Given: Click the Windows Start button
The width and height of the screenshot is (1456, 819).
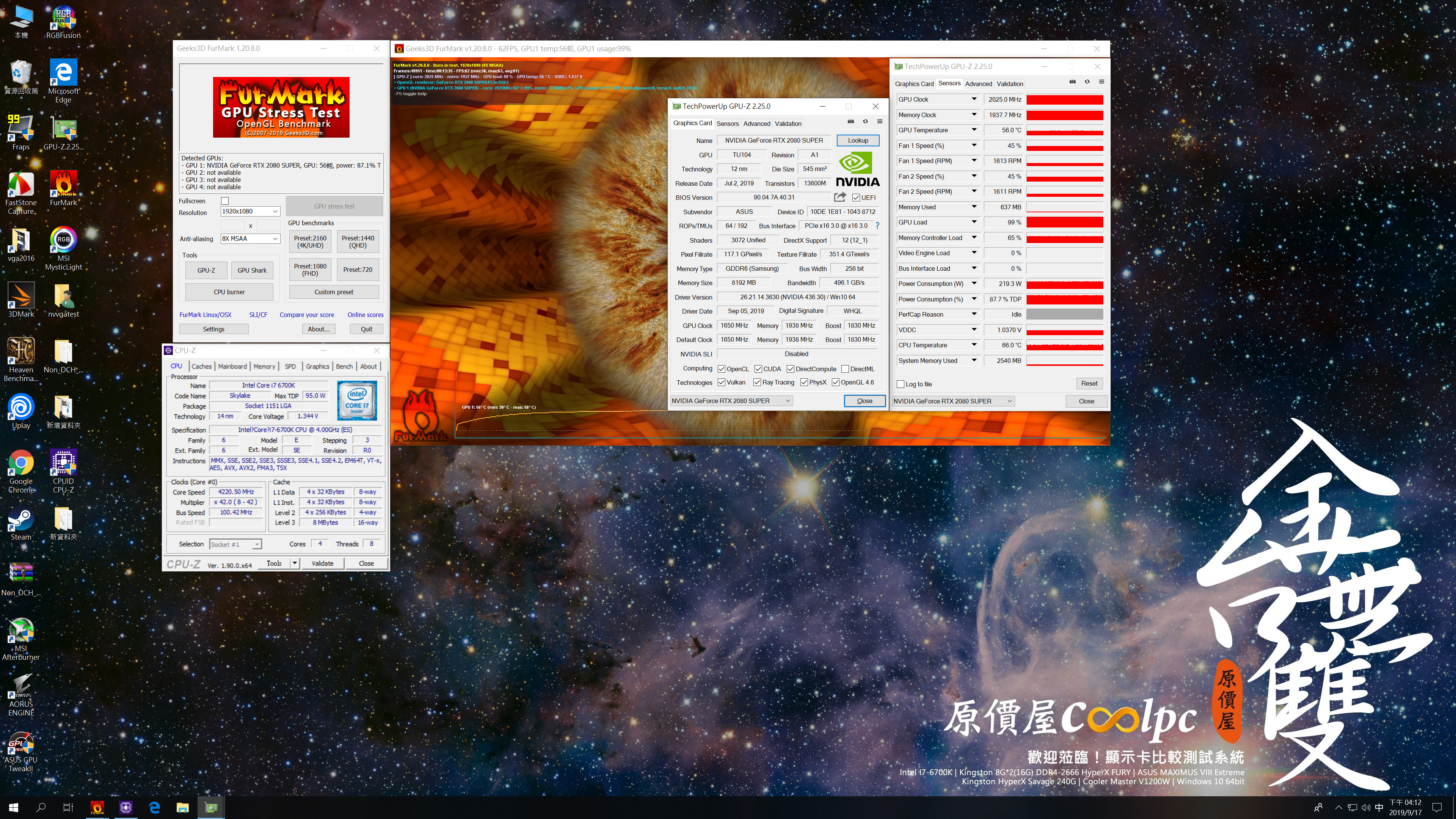Looking at the screenshot, I should tap(14, 808).
